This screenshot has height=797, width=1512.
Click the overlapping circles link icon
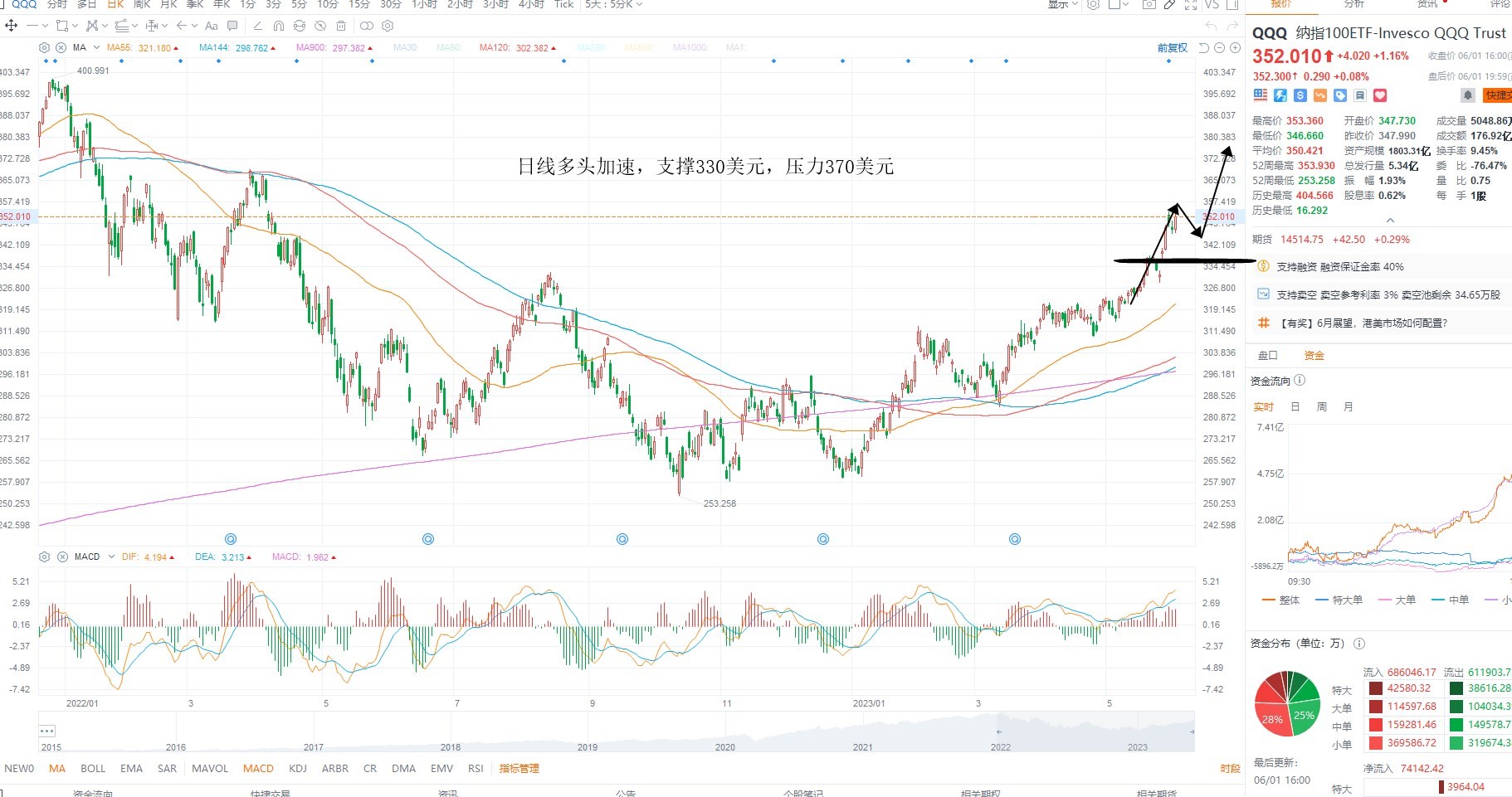pos(367,26)
